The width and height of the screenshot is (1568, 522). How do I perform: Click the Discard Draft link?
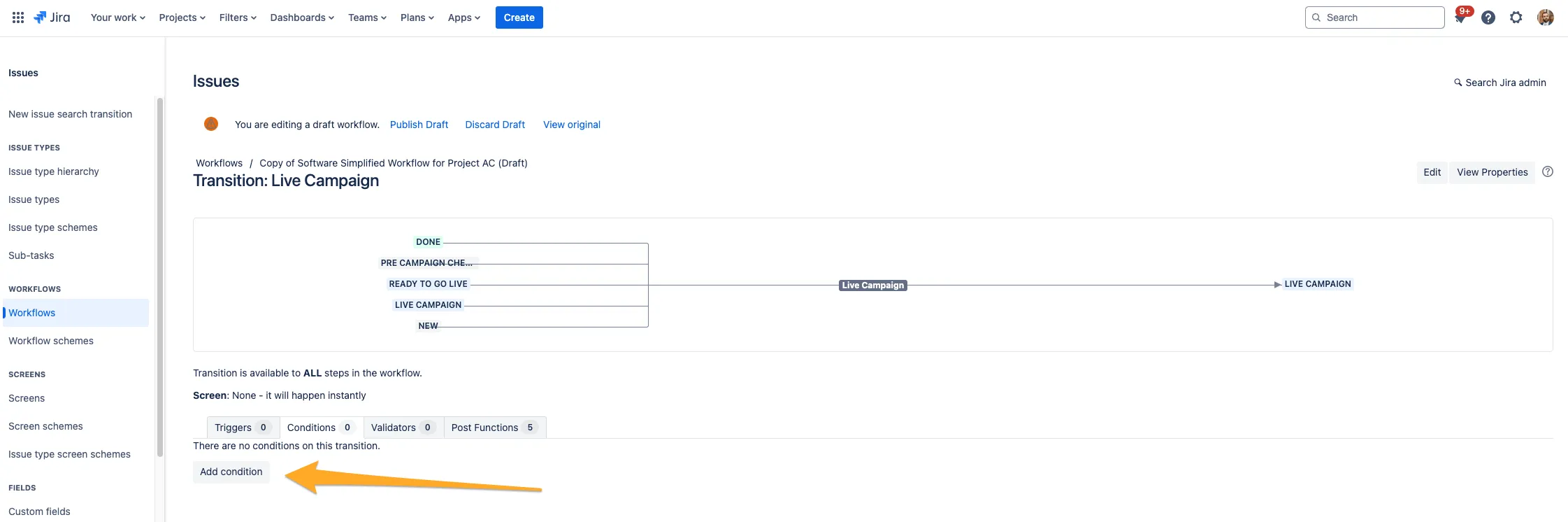495,125
